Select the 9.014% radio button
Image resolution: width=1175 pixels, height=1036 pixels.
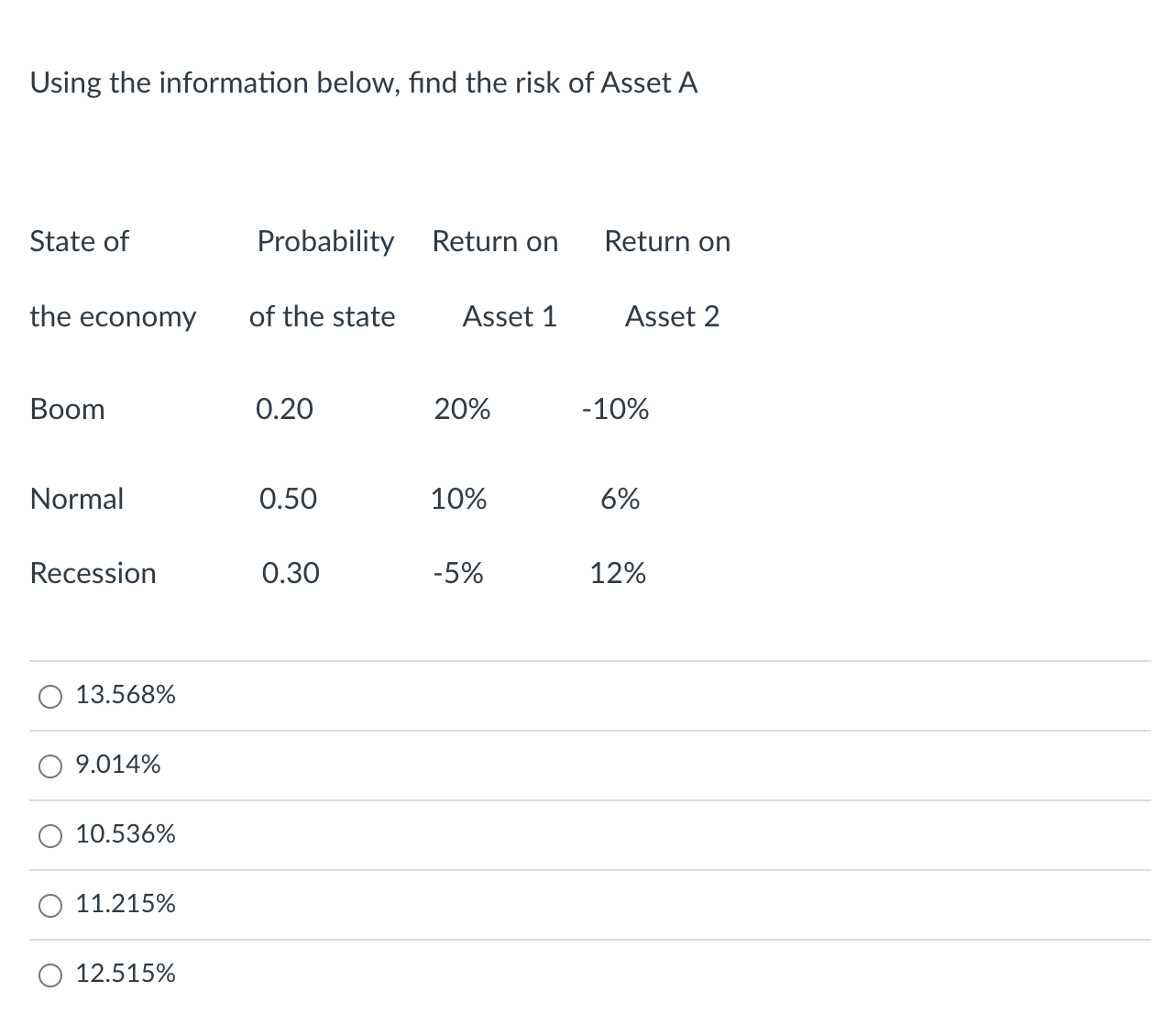coord(51,766)
